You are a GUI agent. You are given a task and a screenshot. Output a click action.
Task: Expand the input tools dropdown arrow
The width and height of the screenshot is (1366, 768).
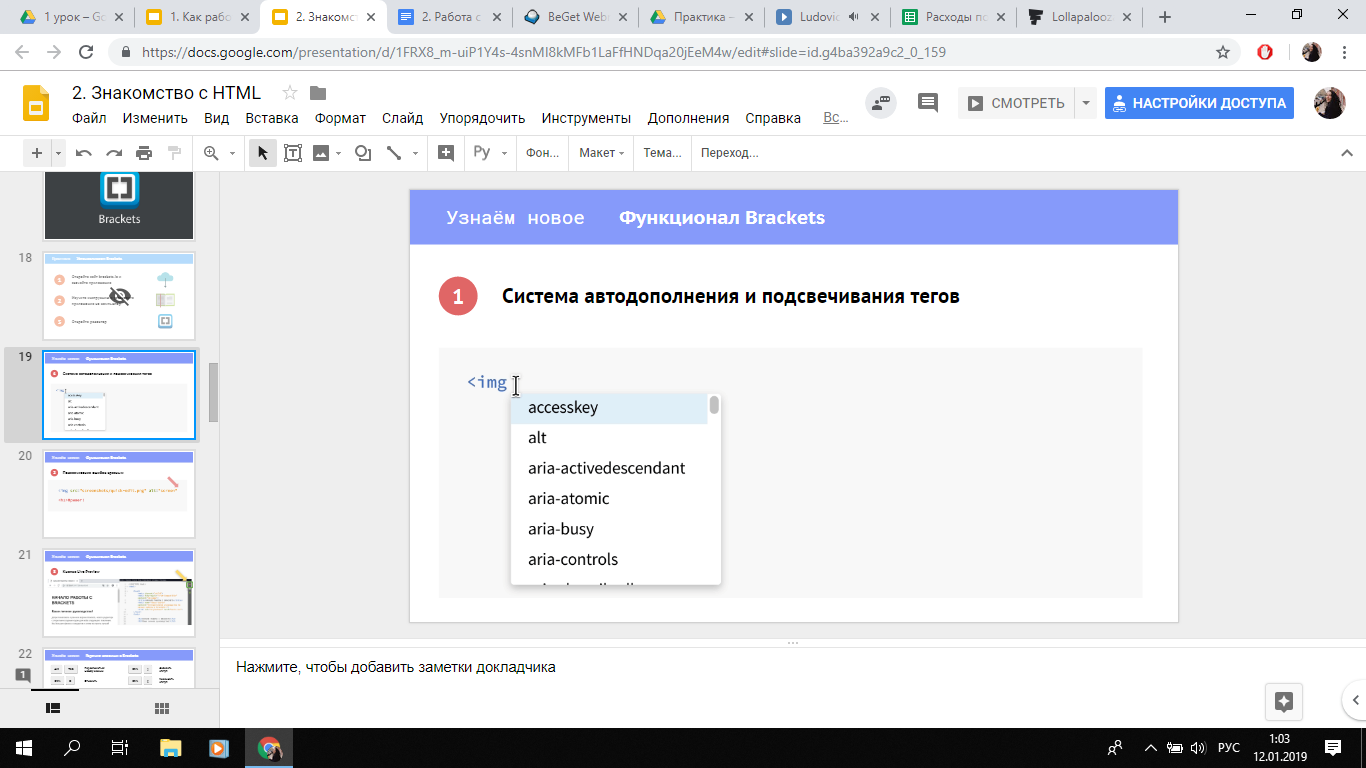tap(505, 153)
